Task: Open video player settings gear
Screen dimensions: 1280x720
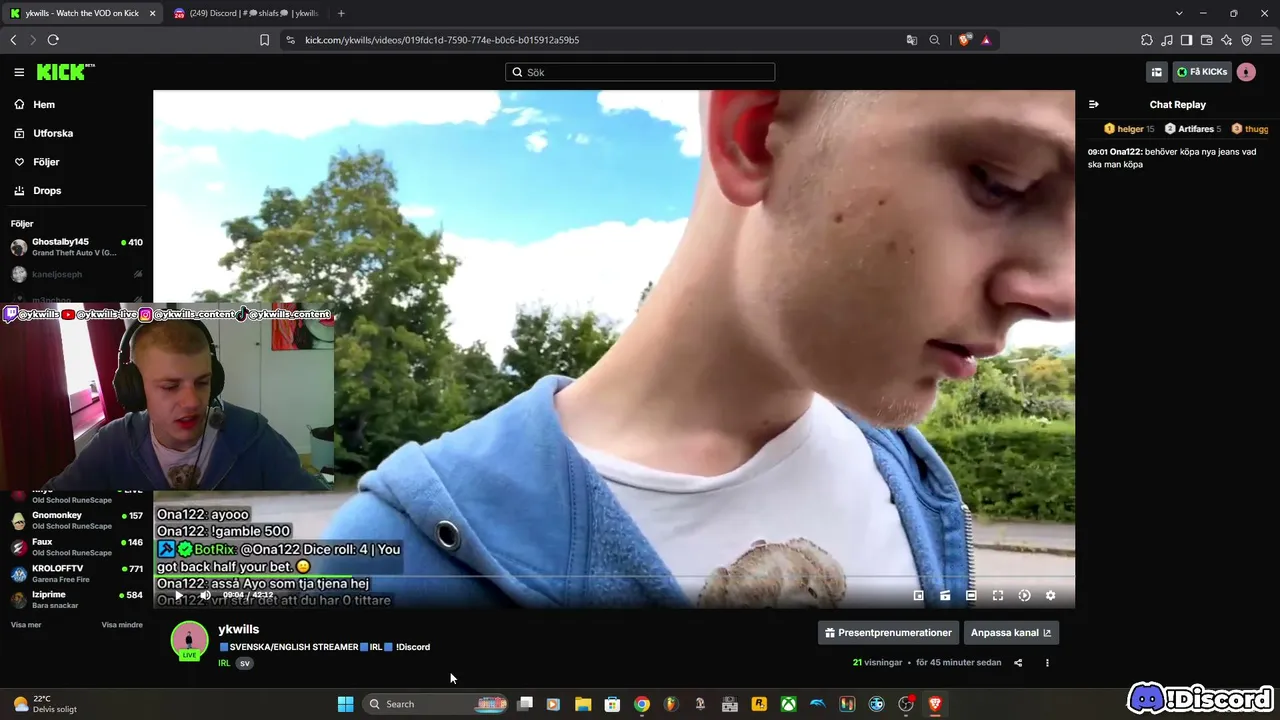Action: pos(1050,595)
